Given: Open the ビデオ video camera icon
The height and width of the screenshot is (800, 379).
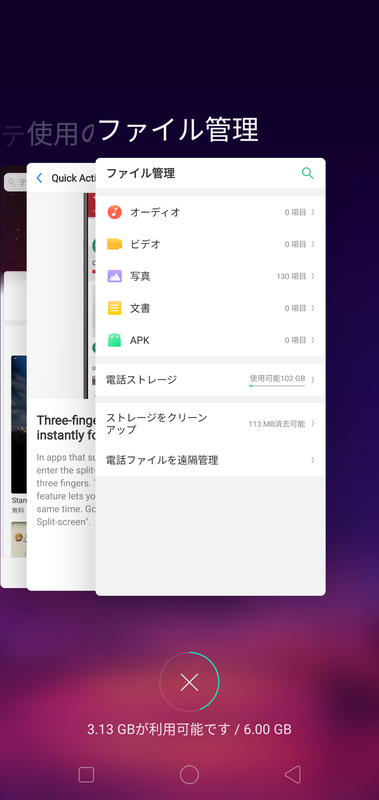Looking at the screenshot, I should [x=115, y=244].
